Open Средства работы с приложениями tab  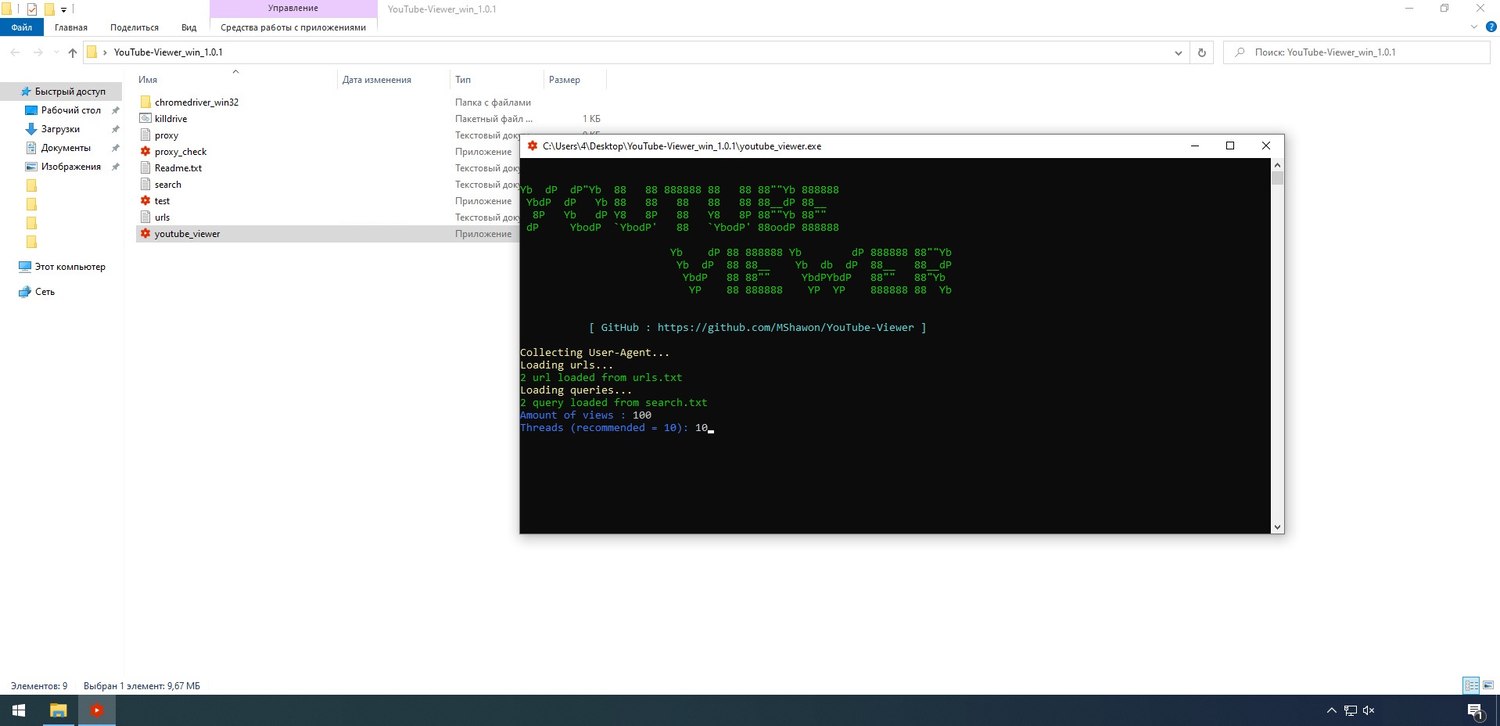pyautogui.click(x=293, y=27)
